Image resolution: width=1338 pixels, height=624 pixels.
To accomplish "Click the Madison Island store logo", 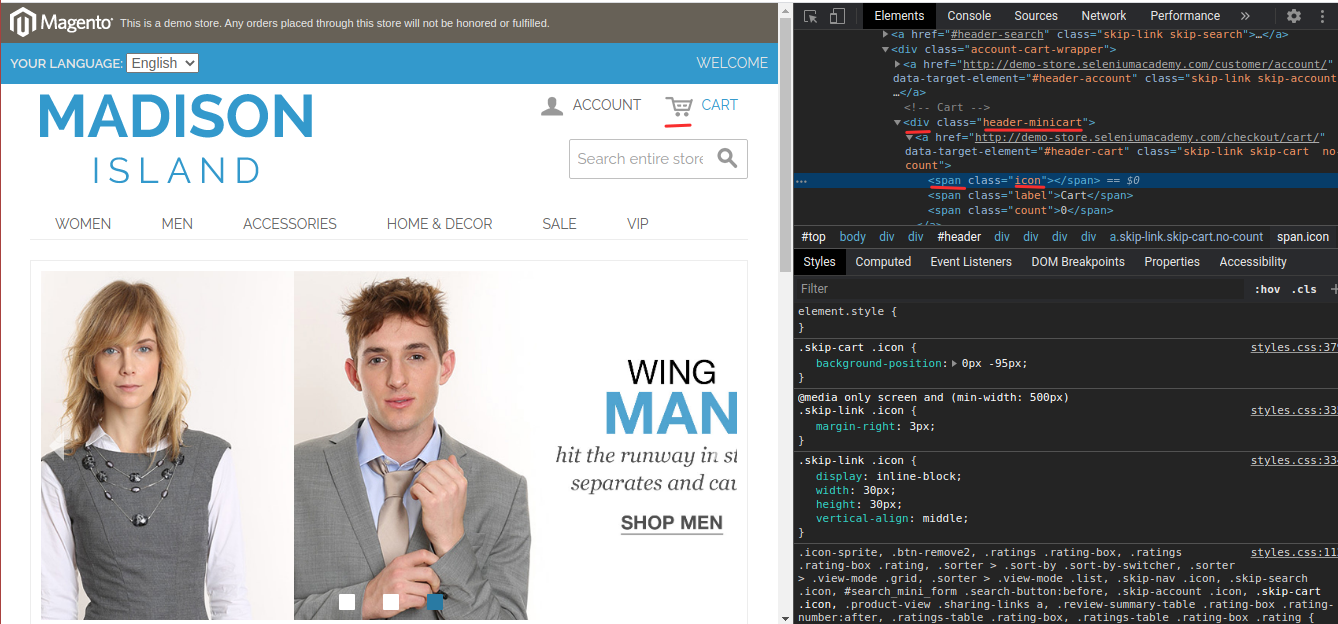I will point(176,139).
